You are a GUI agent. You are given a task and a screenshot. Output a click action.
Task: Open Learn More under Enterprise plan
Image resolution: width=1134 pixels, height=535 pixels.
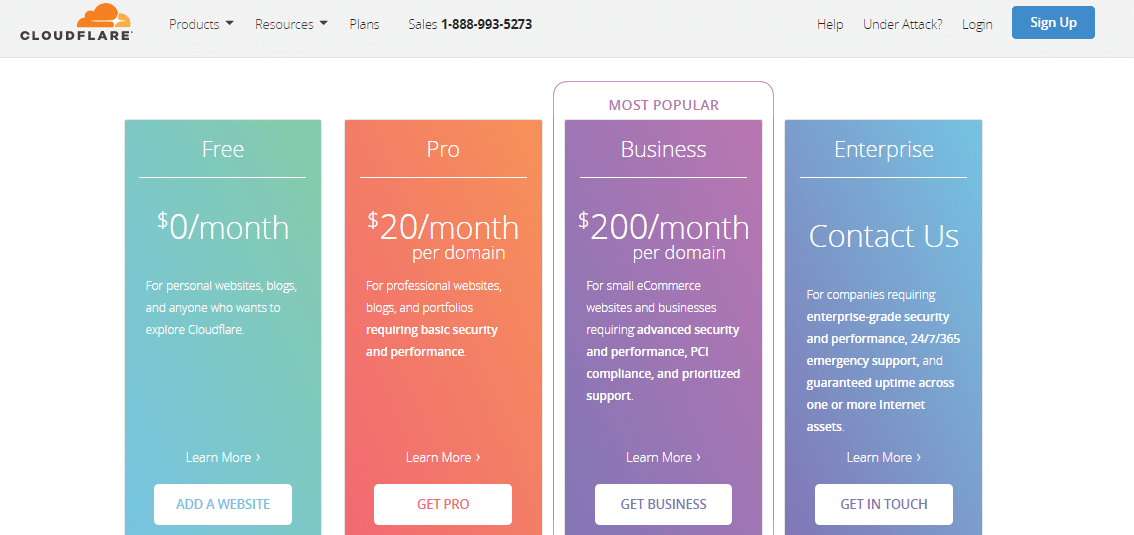[884, 457]
